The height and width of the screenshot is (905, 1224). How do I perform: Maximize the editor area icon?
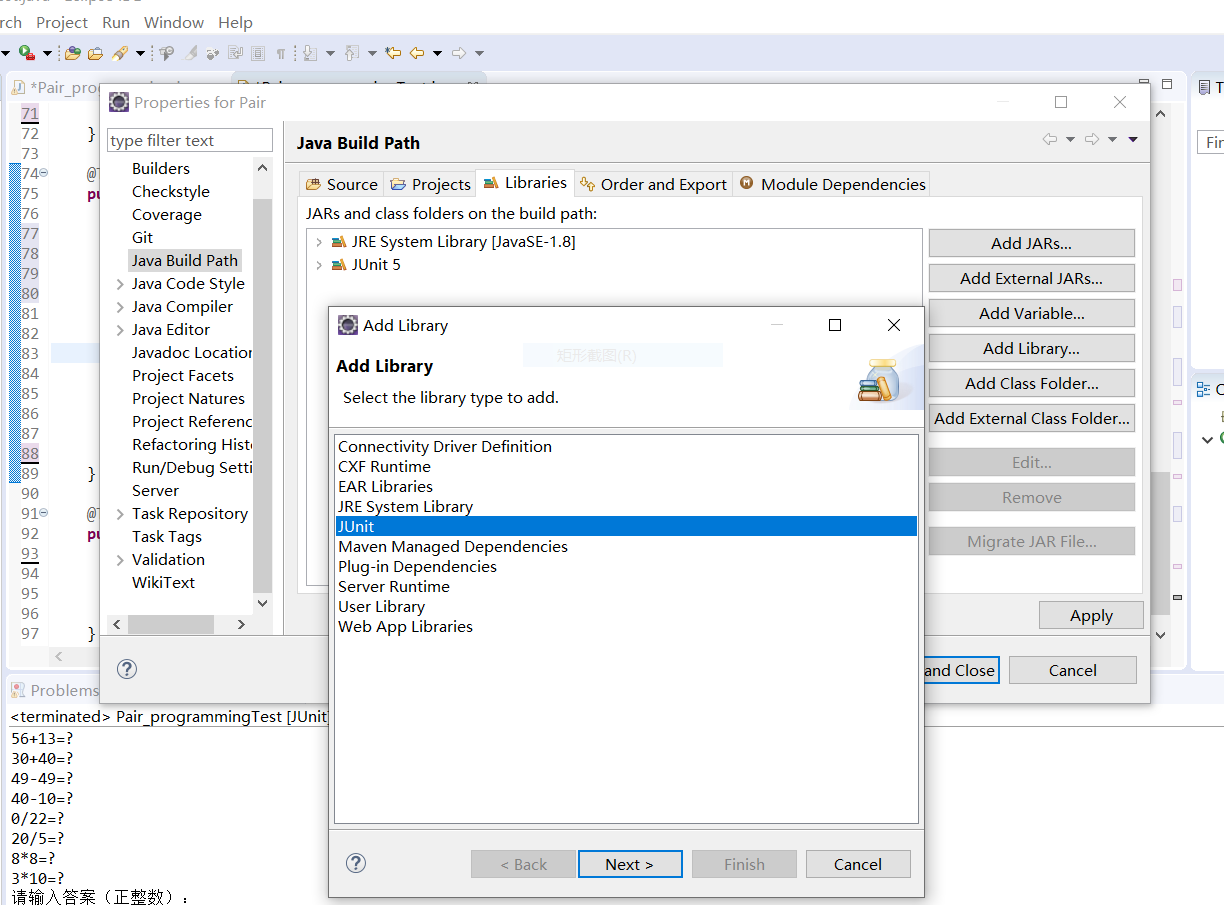tap(1166, 85)
